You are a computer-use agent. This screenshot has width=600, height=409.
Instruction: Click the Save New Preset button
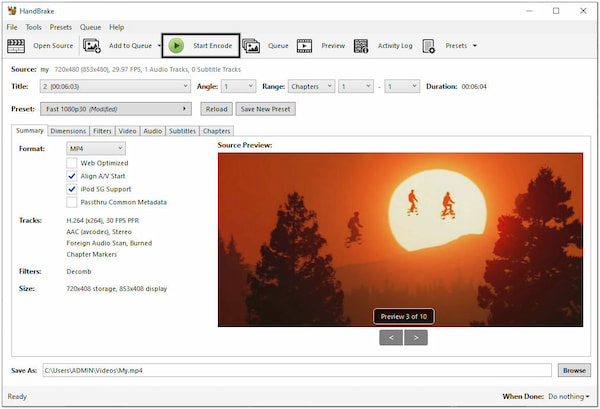tap(266, 109)
